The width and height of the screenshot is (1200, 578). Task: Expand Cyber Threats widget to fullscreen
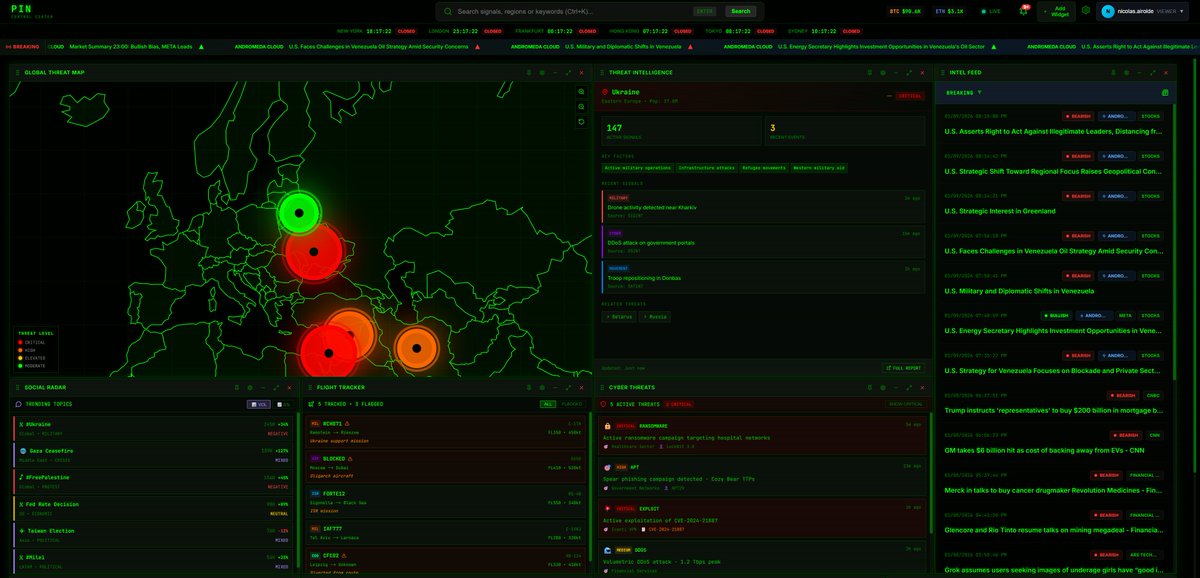(x=909, y=387)
